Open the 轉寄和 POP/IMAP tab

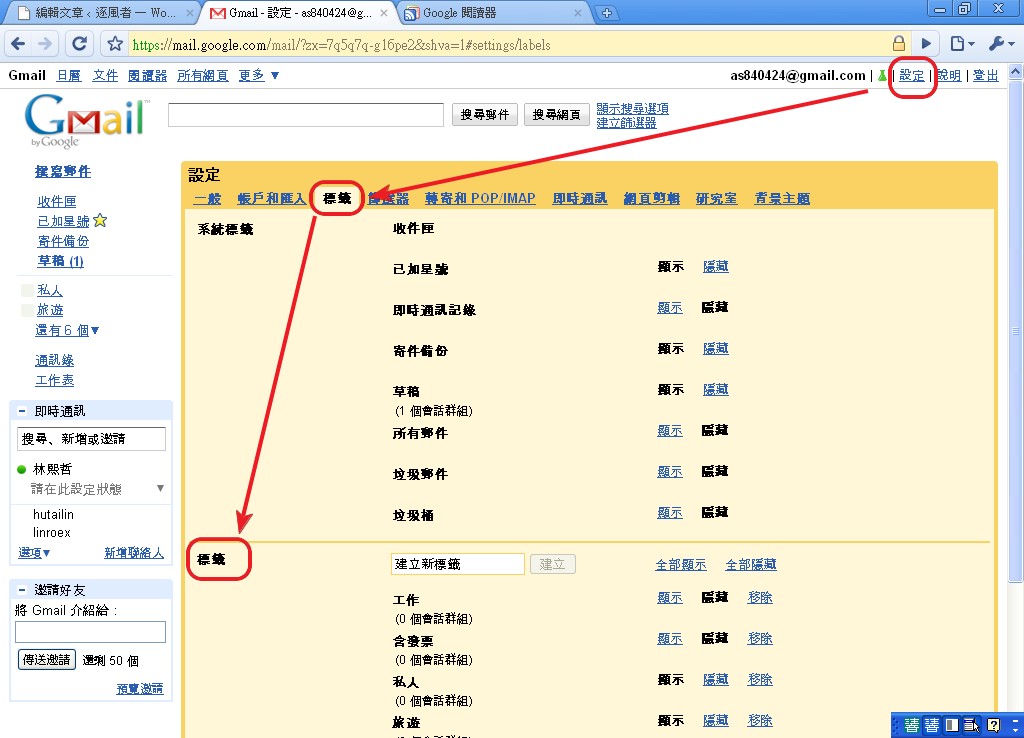point(480,199)
